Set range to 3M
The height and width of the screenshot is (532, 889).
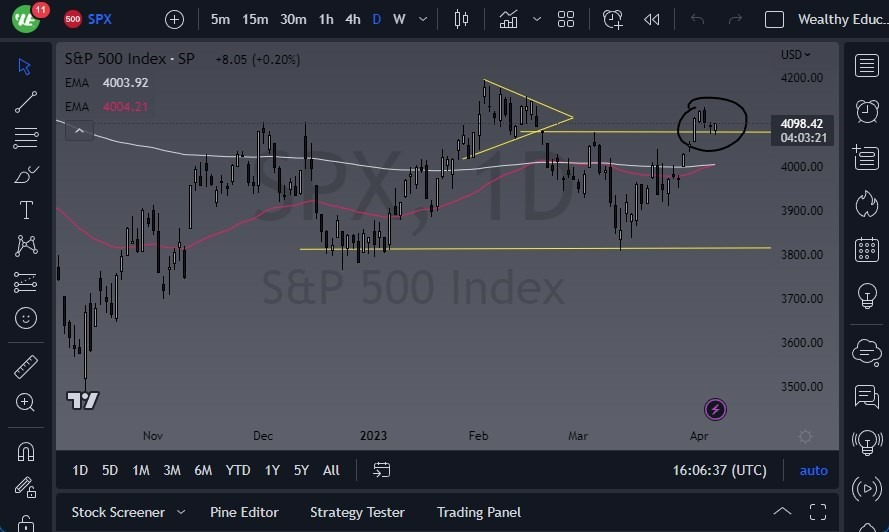point(172,470)
